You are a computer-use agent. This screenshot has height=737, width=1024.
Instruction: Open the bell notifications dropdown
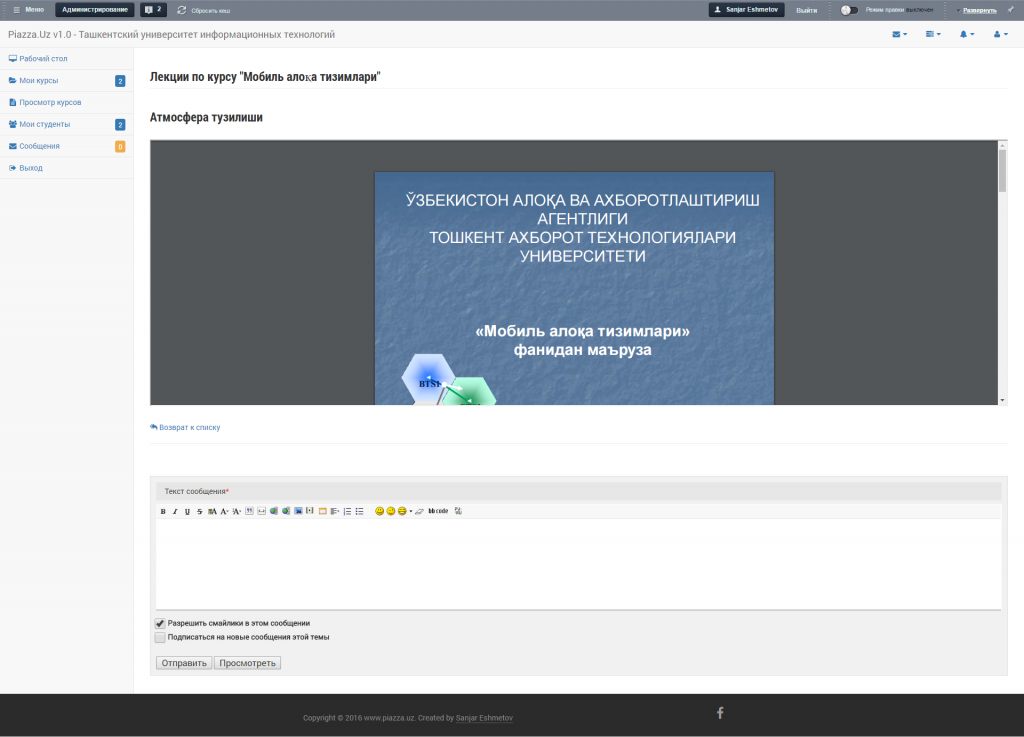point(967,34)
